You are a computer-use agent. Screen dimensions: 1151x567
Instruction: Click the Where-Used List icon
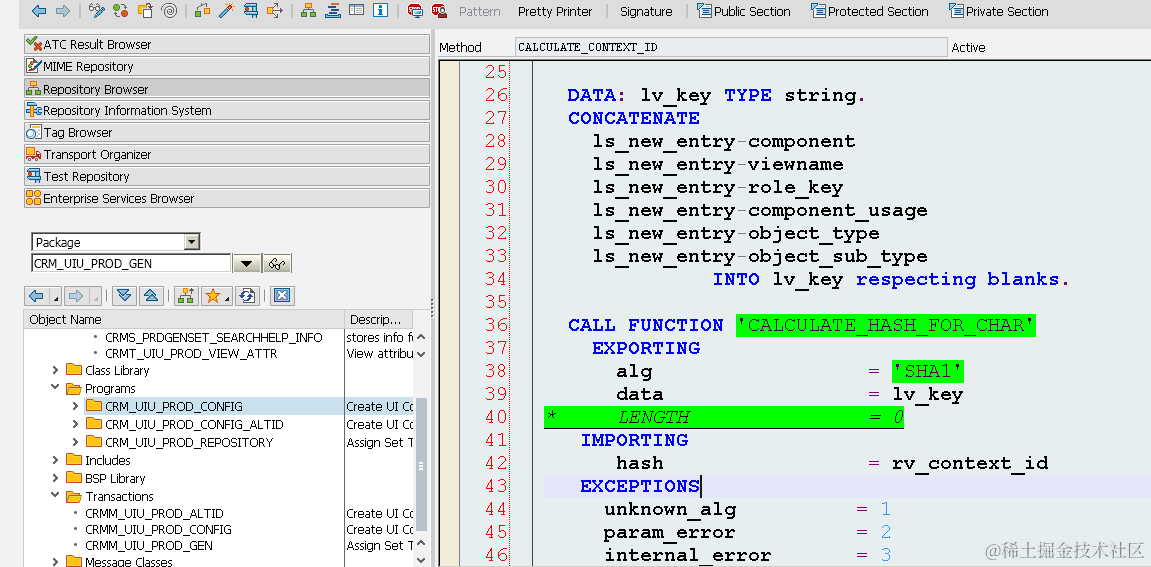tap(275, 11)
